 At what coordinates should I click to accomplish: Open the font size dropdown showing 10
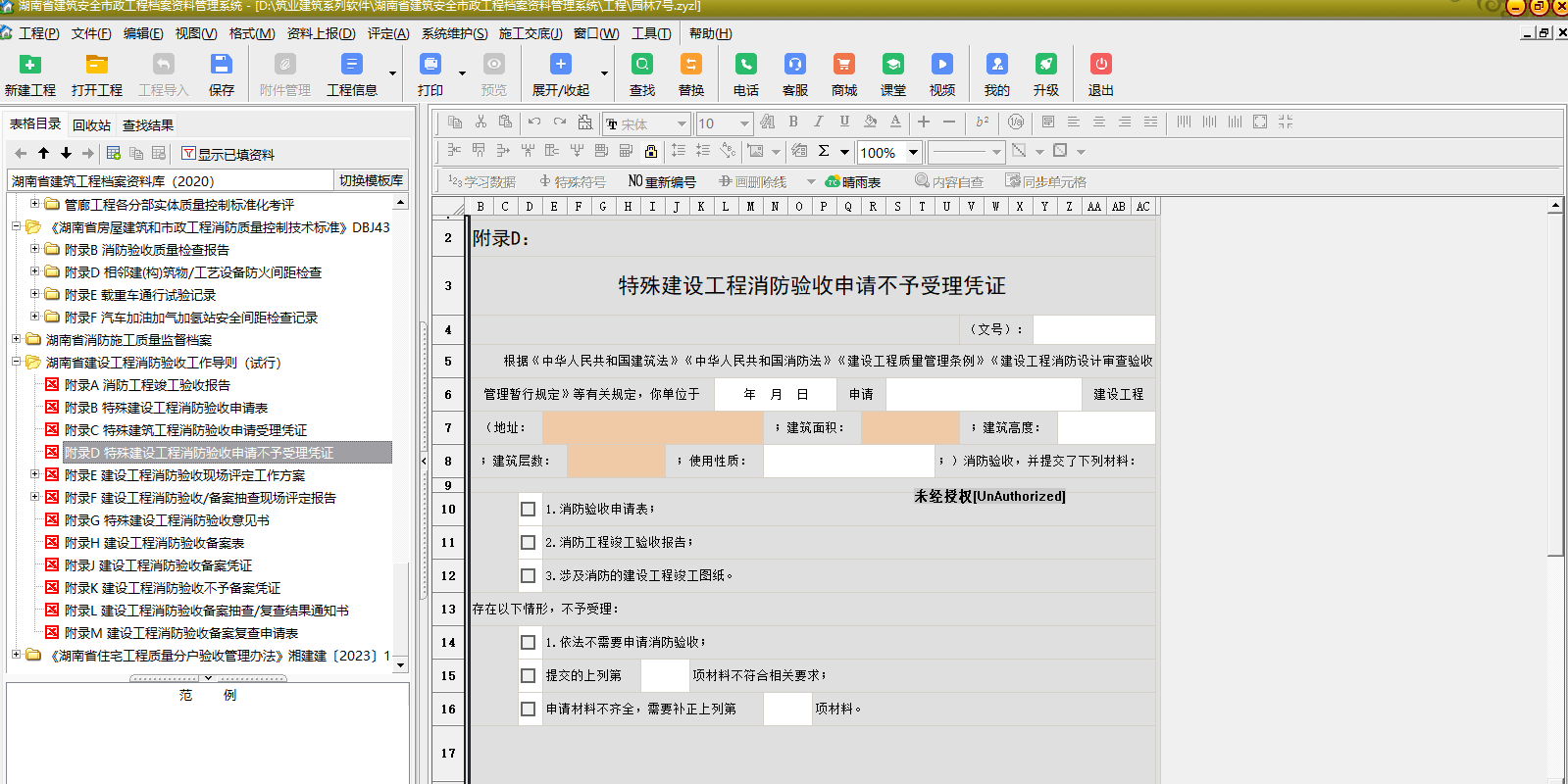point(744,123)
